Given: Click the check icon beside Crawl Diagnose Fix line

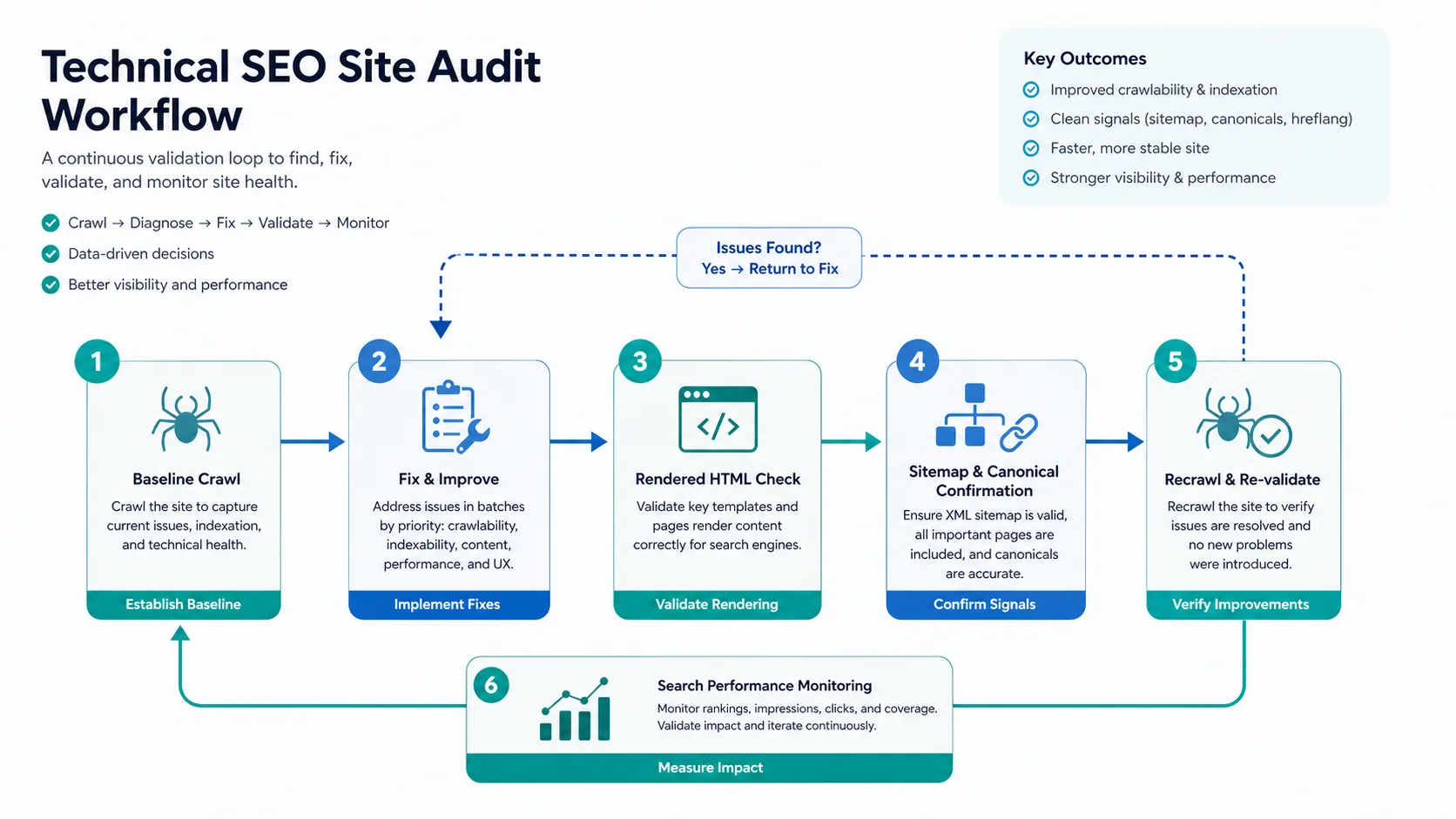Looking at the screenshot, I should point(51,223).
